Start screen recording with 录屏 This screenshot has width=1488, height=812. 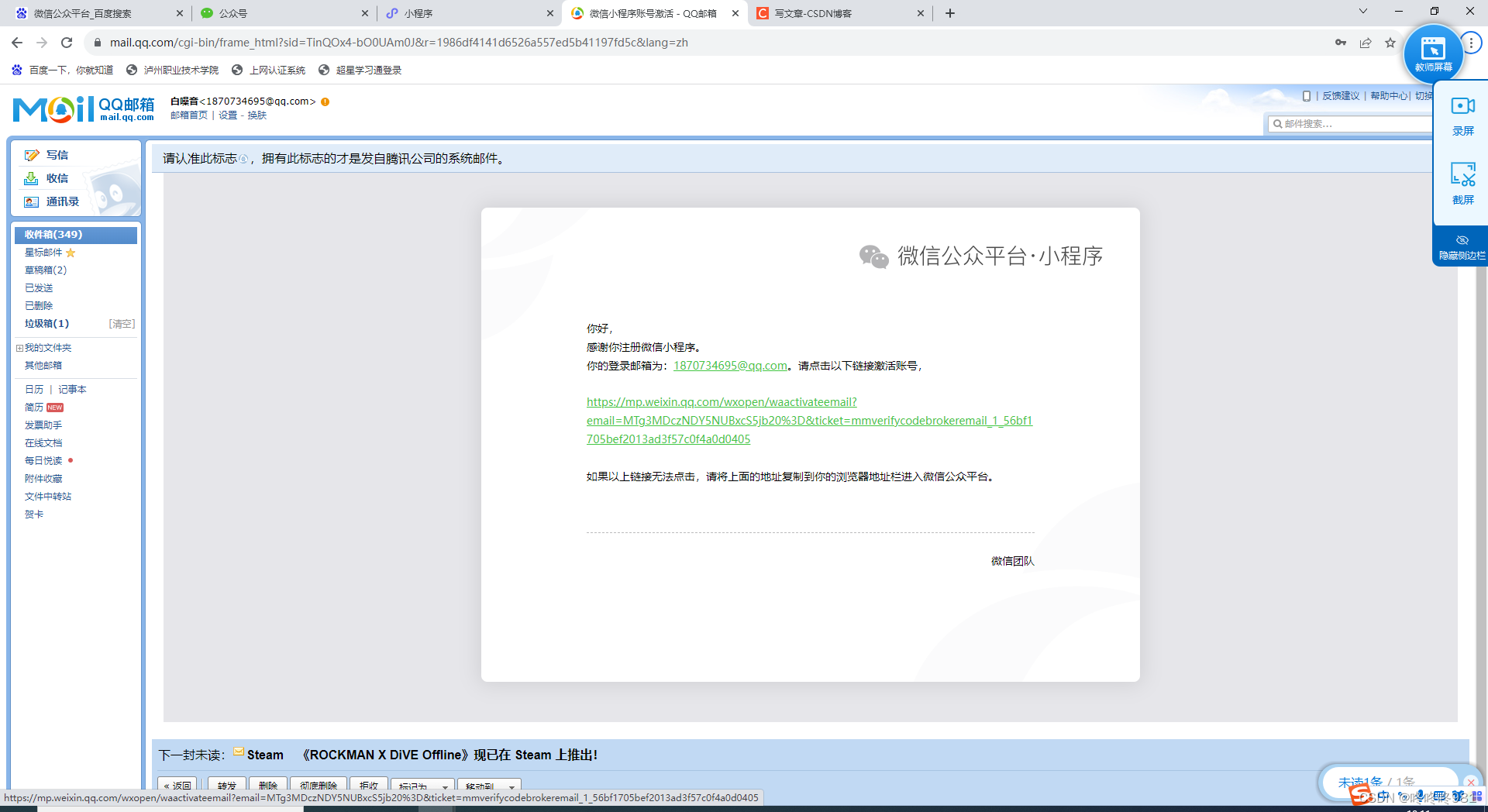tap(1462, 116)
